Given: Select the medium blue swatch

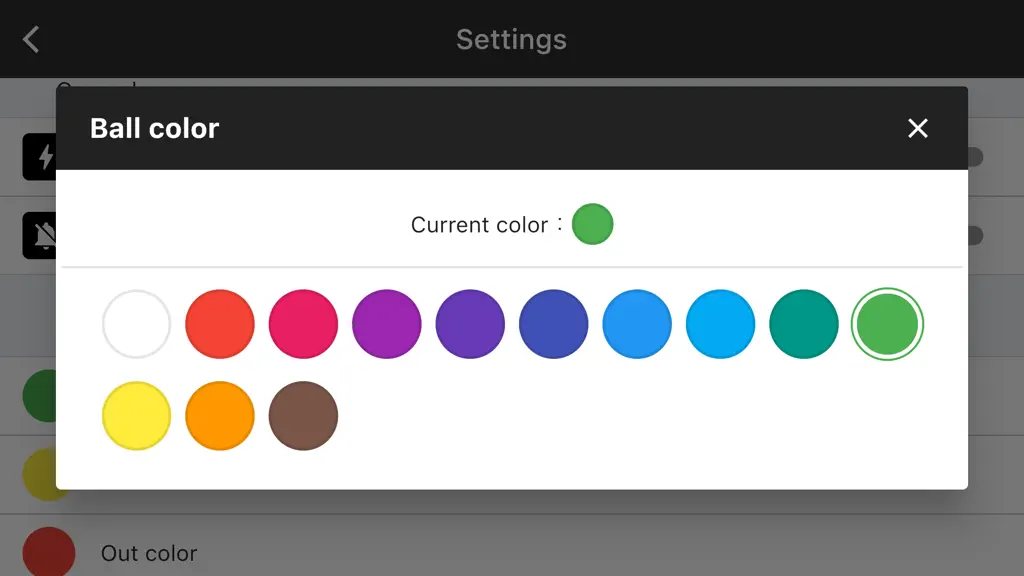Looking at the screenshot, I should (x=637, y=324).
